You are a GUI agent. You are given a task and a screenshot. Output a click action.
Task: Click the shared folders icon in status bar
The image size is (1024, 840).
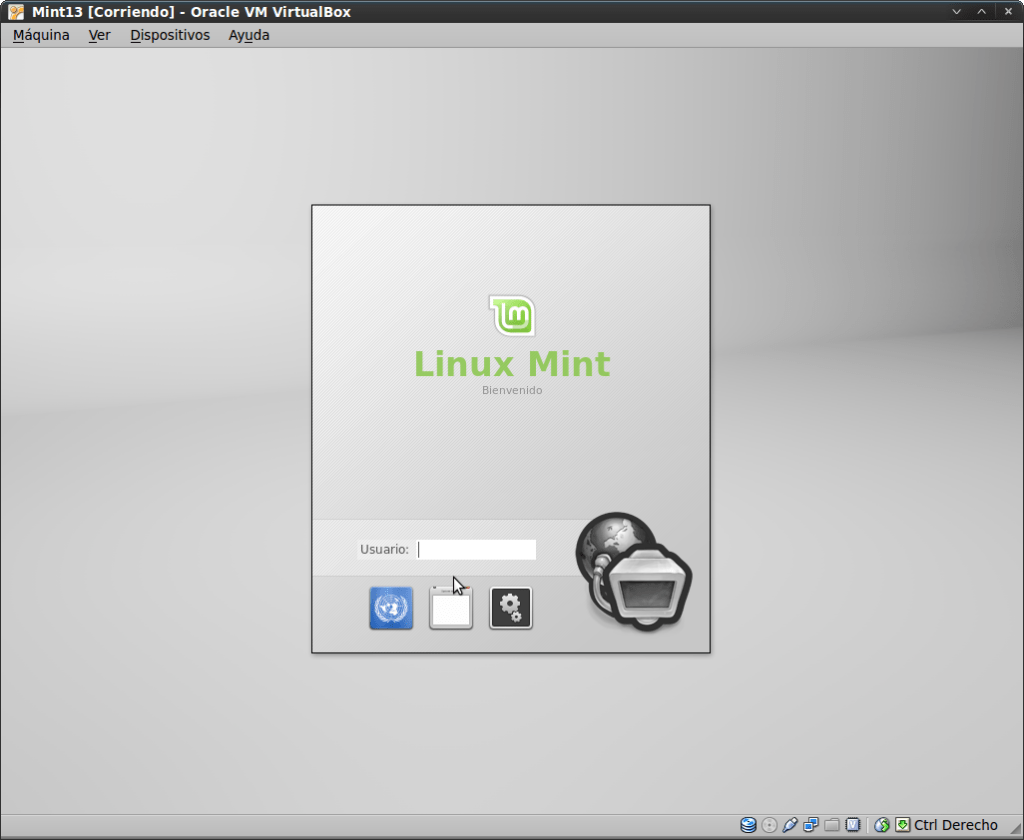point(831,825)
